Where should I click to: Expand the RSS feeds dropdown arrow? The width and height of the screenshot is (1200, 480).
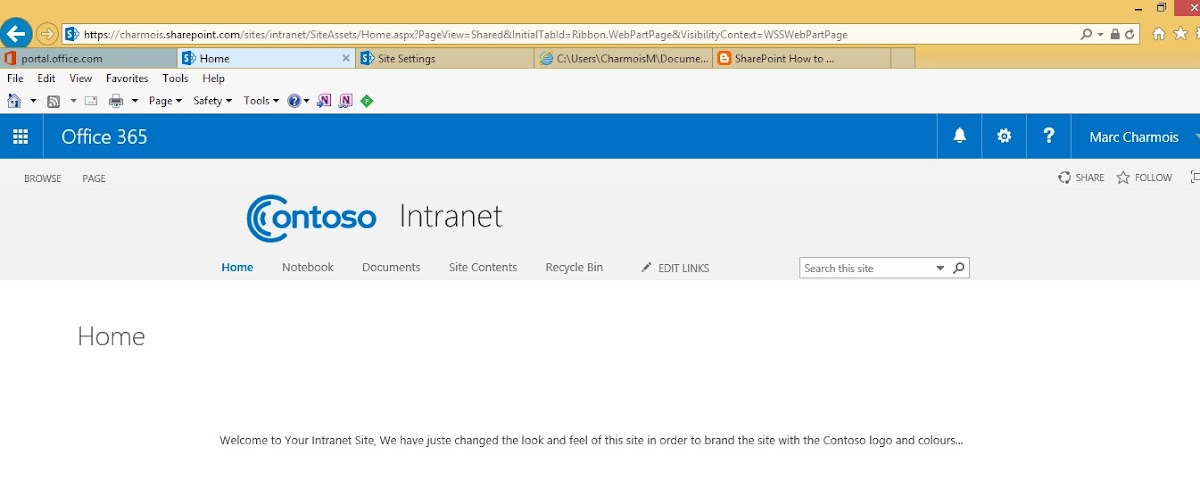coord(73,101)
